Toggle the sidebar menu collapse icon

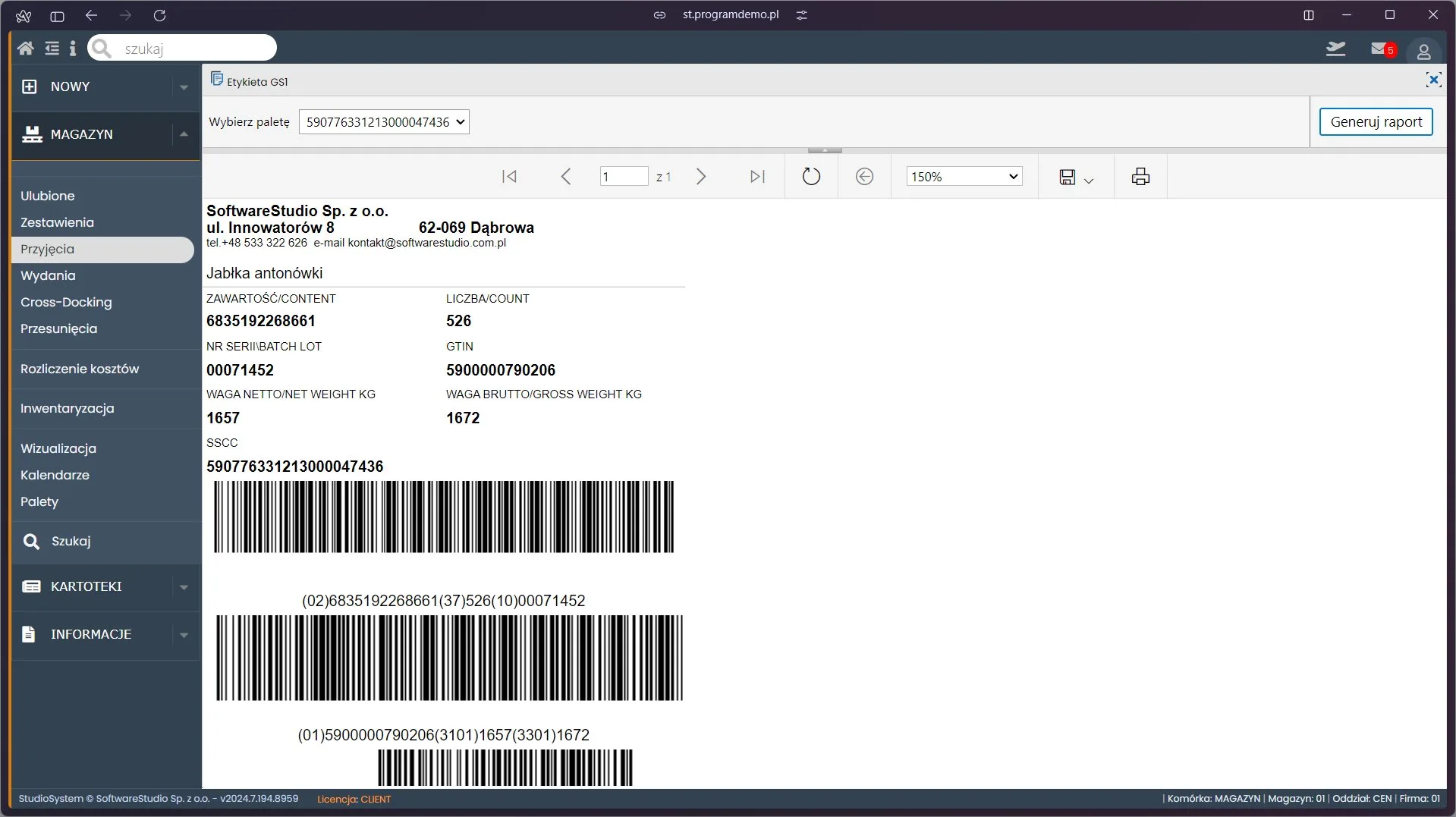[x=52, y=49]
